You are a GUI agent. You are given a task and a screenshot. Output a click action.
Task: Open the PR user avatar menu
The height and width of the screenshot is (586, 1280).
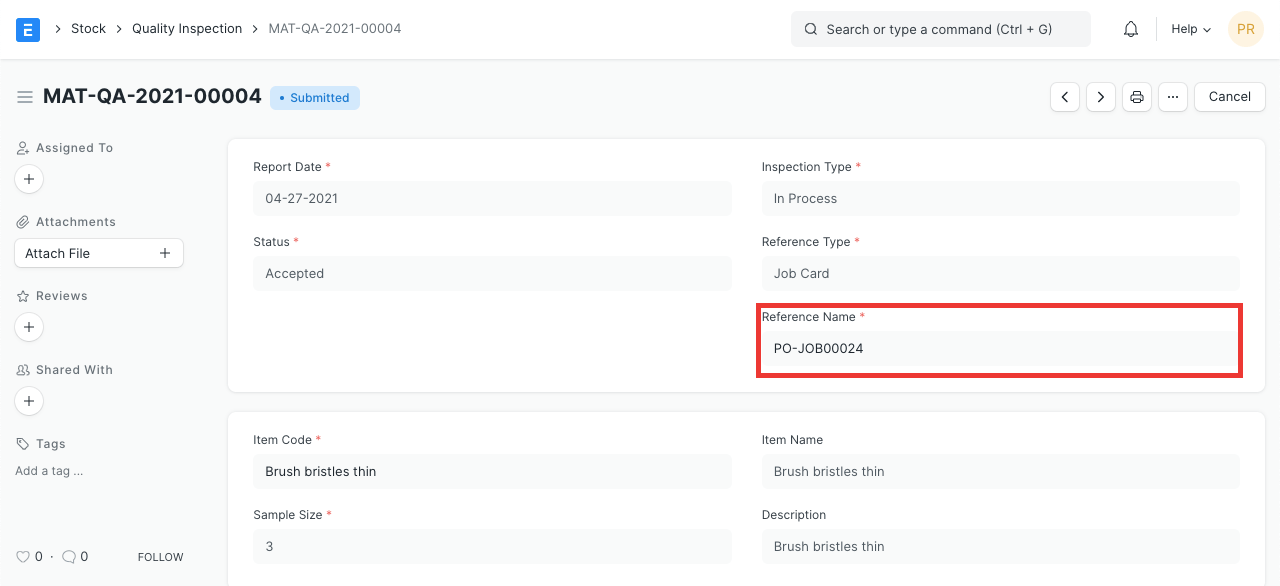click(1245, 29)
